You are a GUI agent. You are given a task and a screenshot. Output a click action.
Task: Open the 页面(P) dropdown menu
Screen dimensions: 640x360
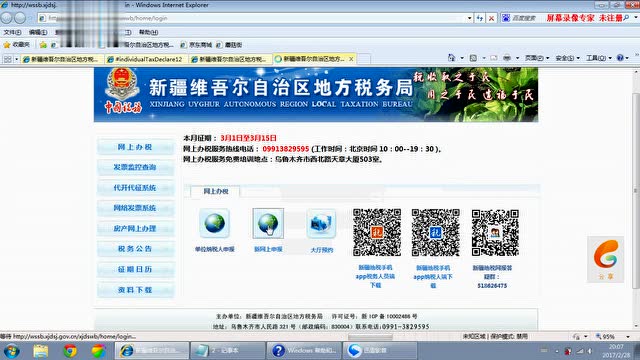click(x=537, y=58)
